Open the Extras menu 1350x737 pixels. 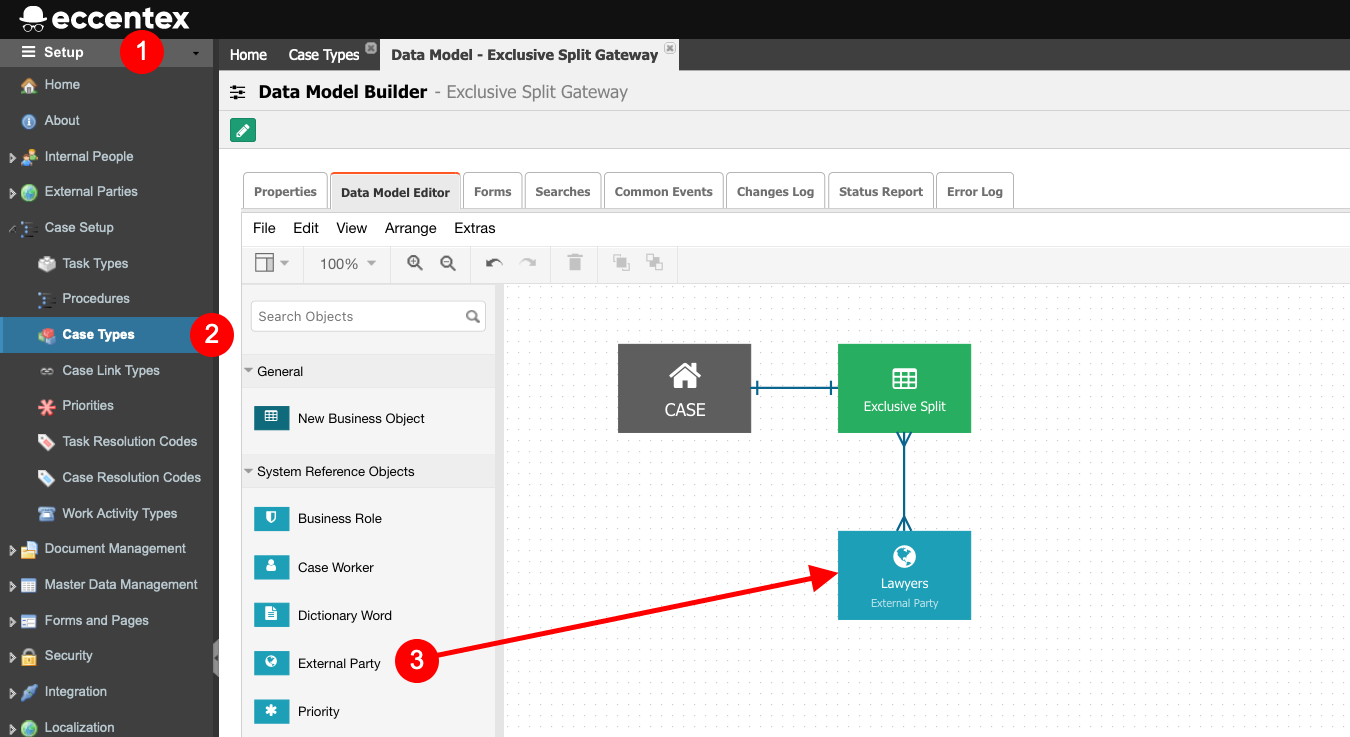pos(474,228)
